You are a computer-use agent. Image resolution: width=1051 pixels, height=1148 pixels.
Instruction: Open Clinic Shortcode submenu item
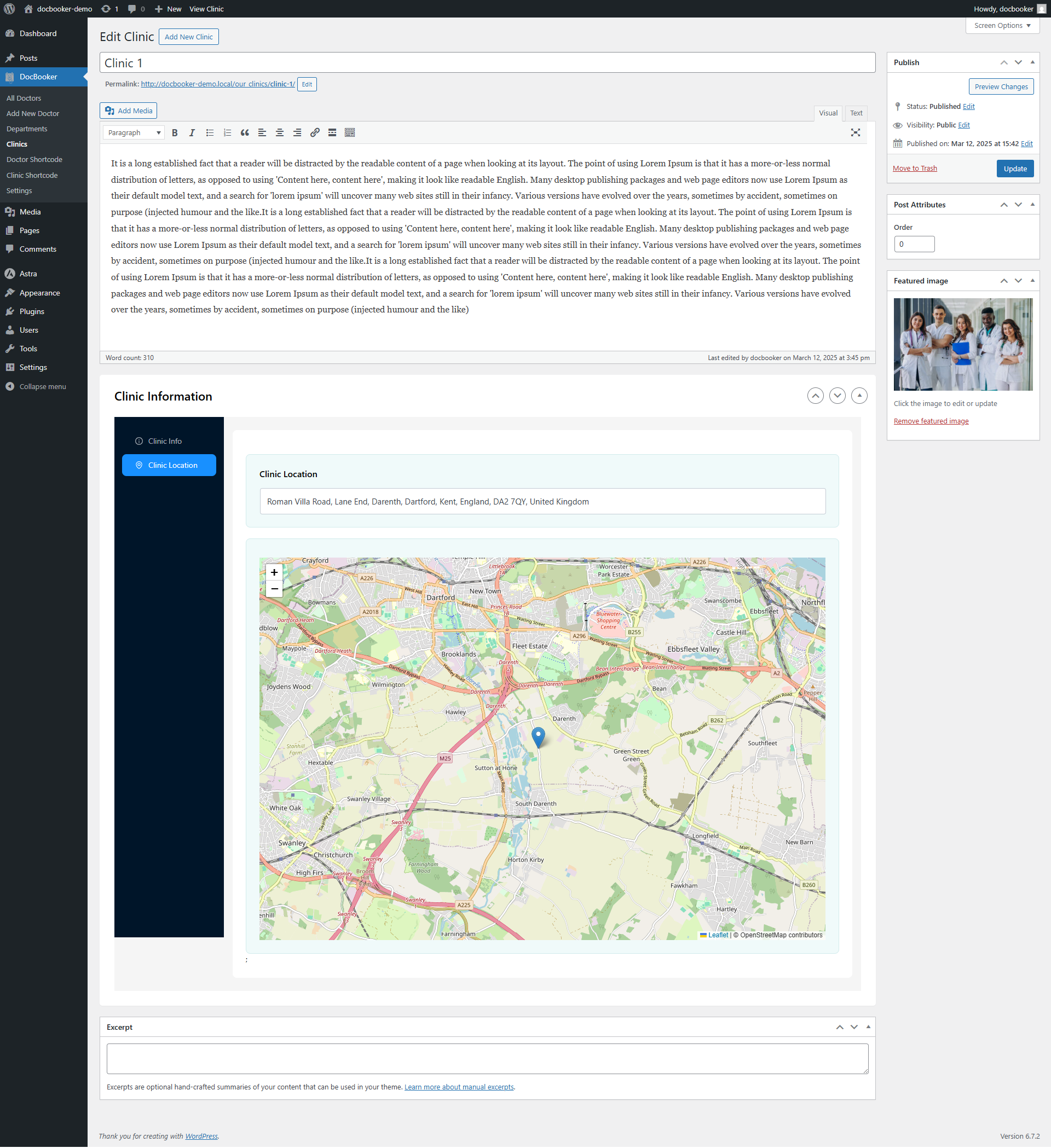(x=32, y=176)
